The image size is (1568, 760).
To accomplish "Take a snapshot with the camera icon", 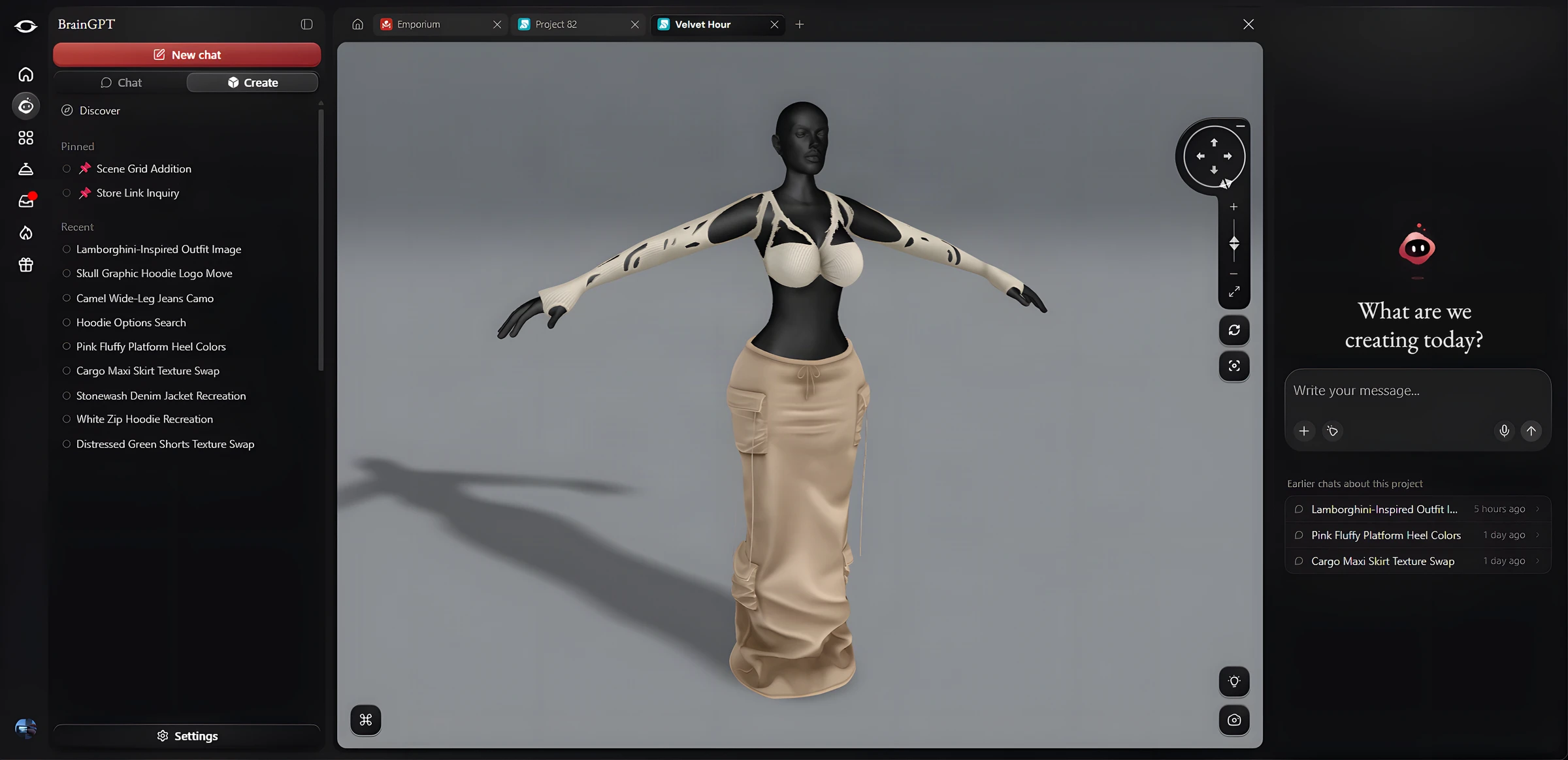I will coord(1234,720).
